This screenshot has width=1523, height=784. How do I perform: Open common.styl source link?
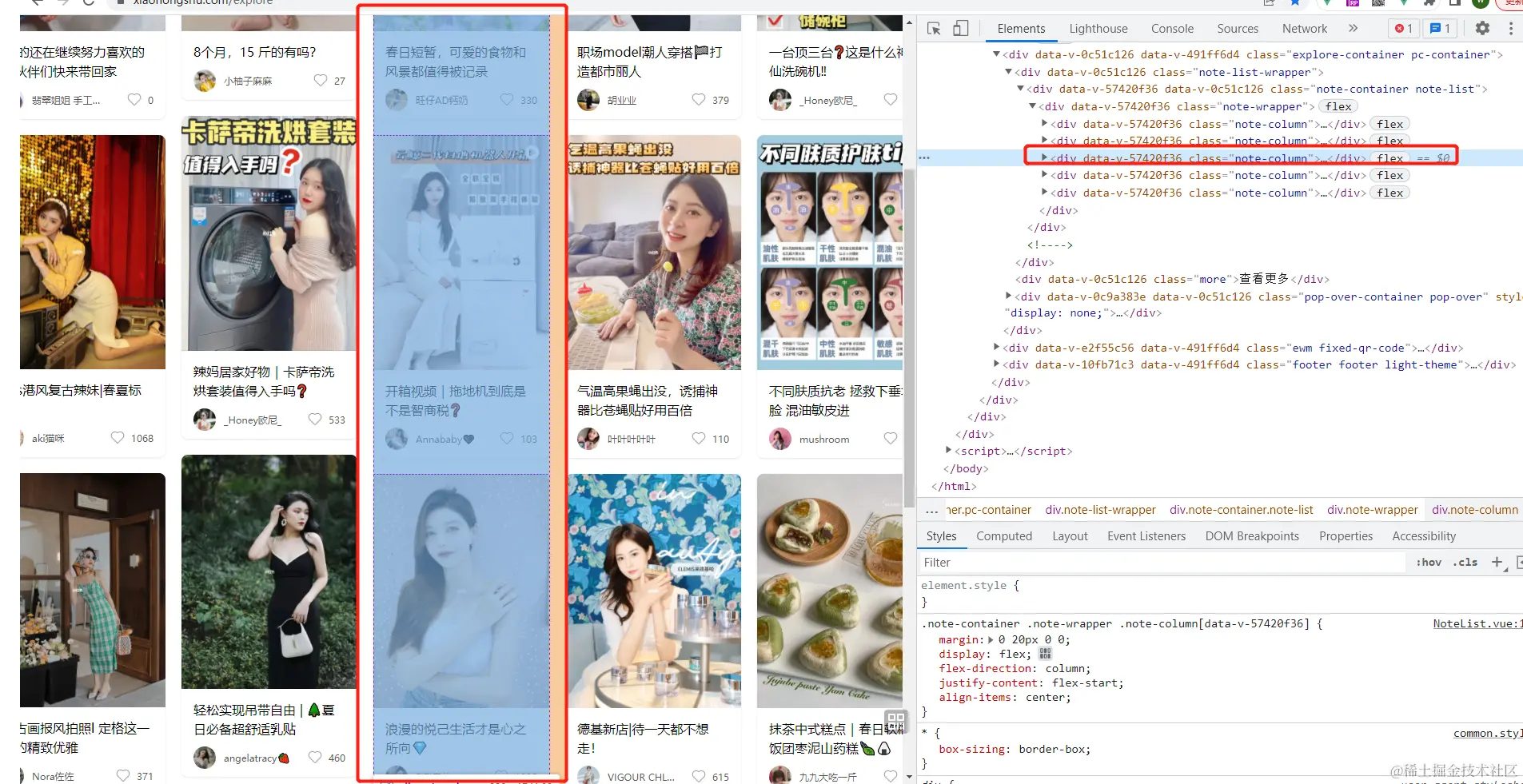[x=1488, y=734]
